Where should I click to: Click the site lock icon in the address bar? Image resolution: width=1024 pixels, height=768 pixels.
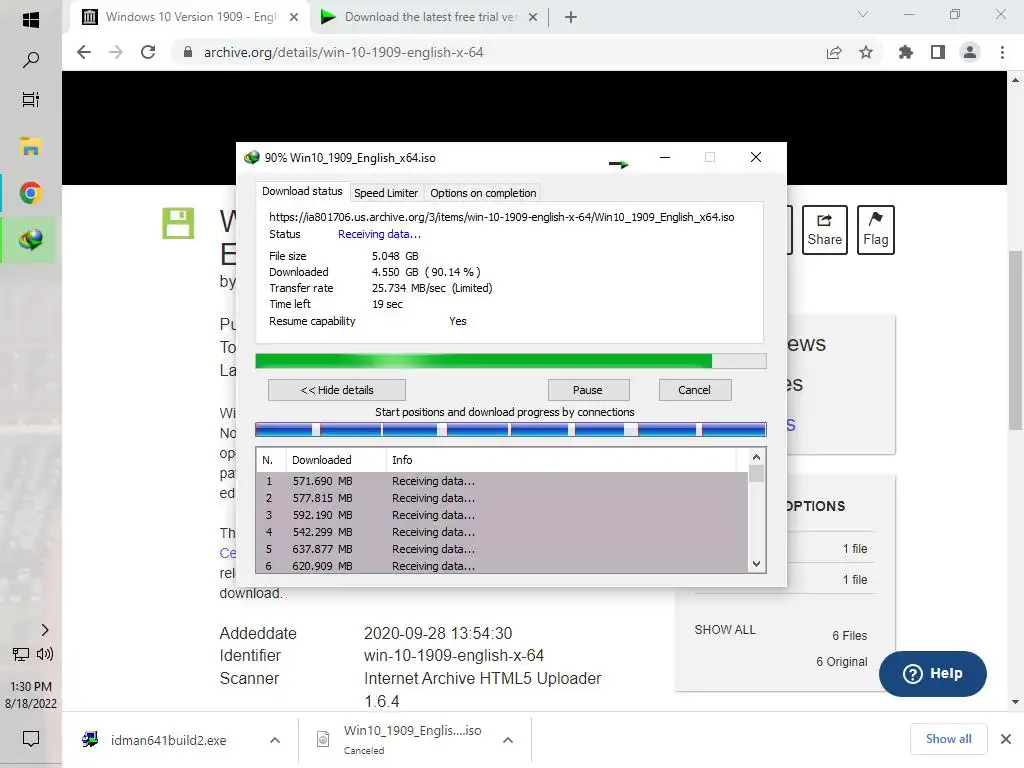tap(188, 52)
